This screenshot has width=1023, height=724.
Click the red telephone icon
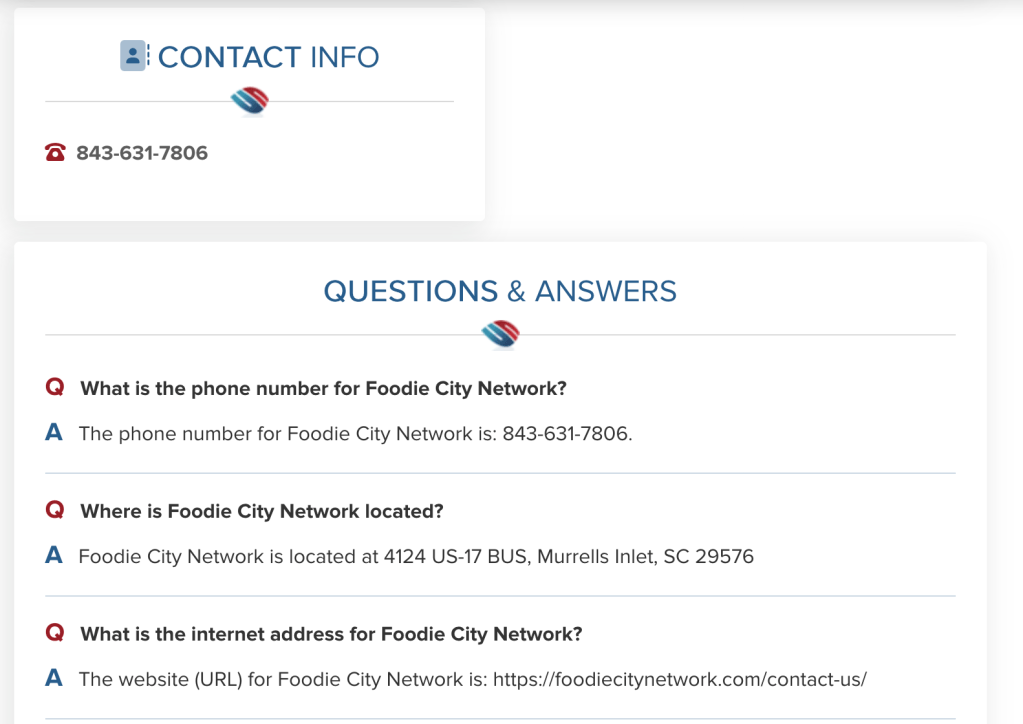(x=55, y=153)
